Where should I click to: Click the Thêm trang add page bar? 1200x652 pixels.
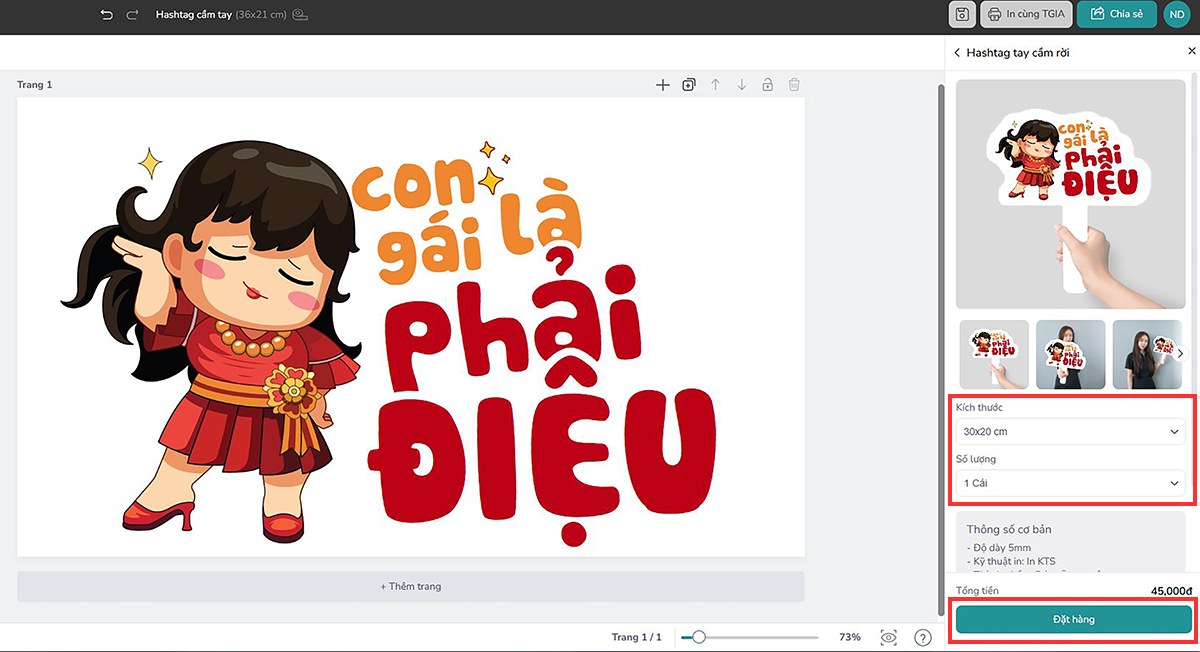coord(410,586)
